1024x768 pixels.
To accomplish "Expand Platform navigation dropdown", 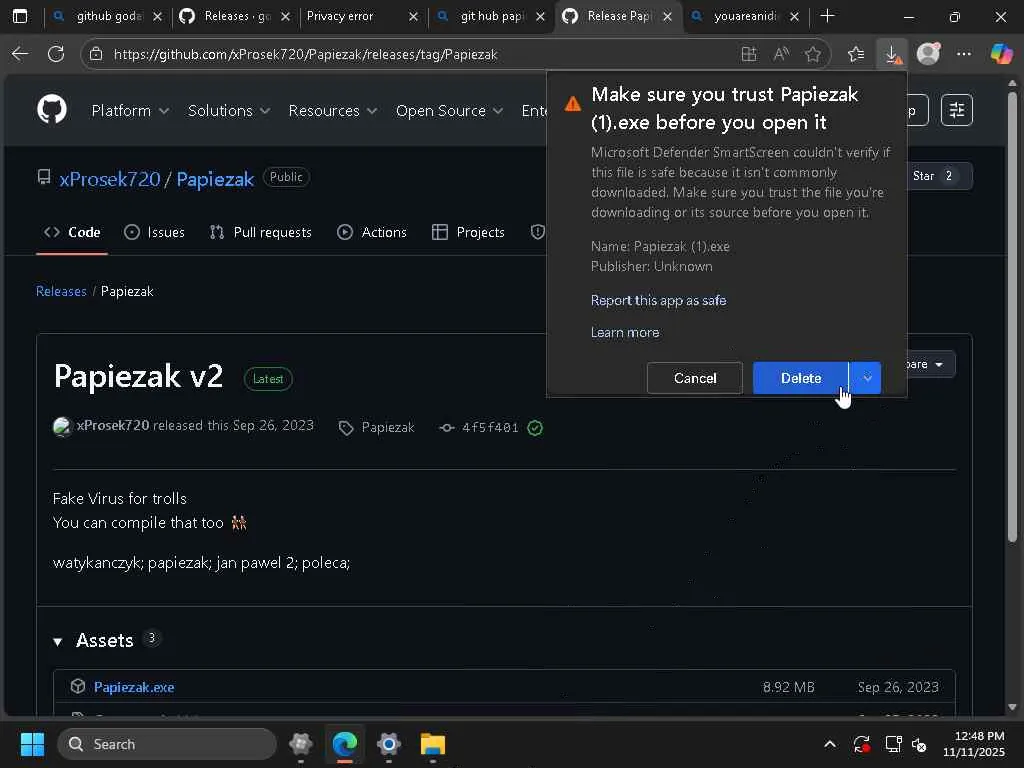I will pyautogui.click(x=130, y=110).
